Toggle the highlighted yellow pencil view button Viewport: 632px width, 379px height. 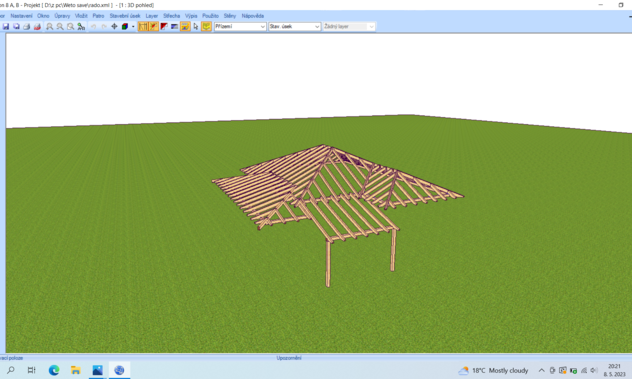pos(185,27)
